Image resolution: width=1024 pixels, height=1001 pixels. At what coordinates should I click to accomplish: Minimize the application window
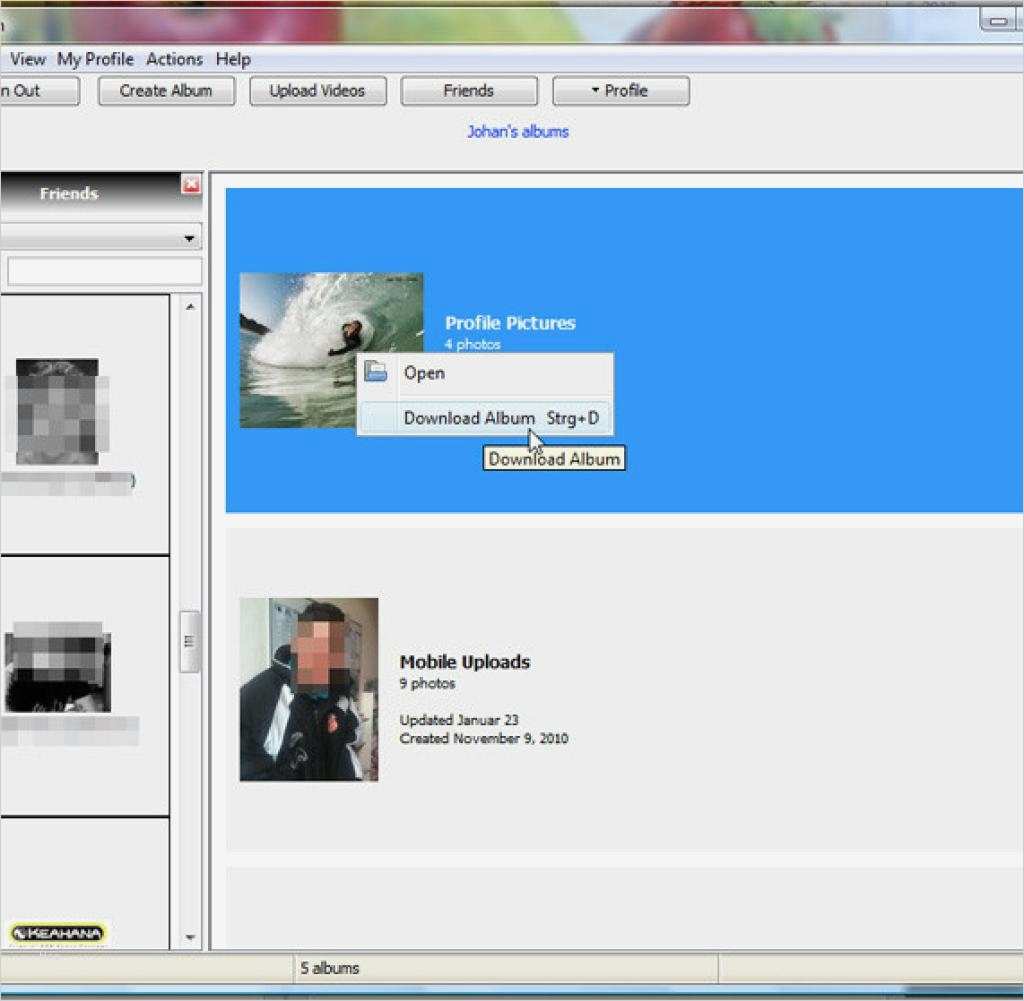[997, 22]
